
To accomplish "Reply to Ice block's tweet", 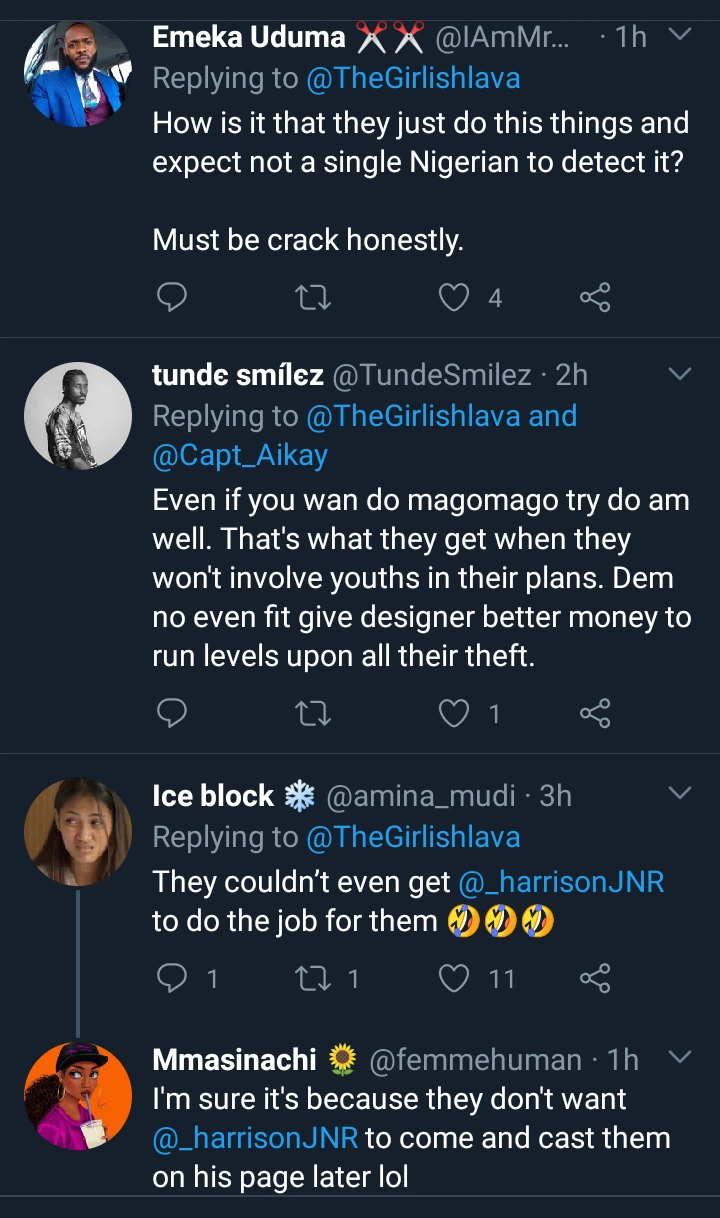I will pyautogui.click(x=173, y=977).
